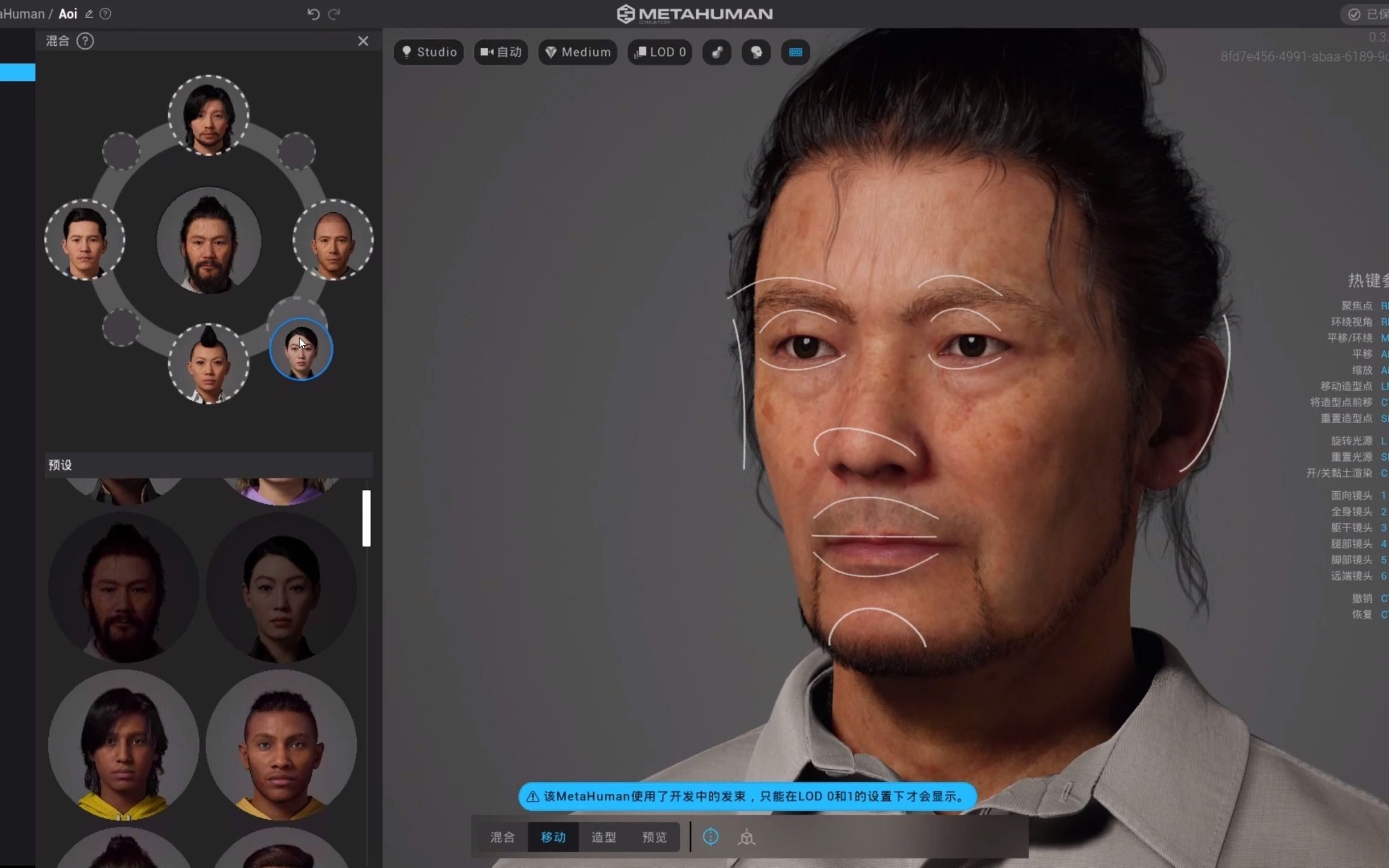Switch to the 预览 preview tab
1389x868 pixels.
coord(654,837)
